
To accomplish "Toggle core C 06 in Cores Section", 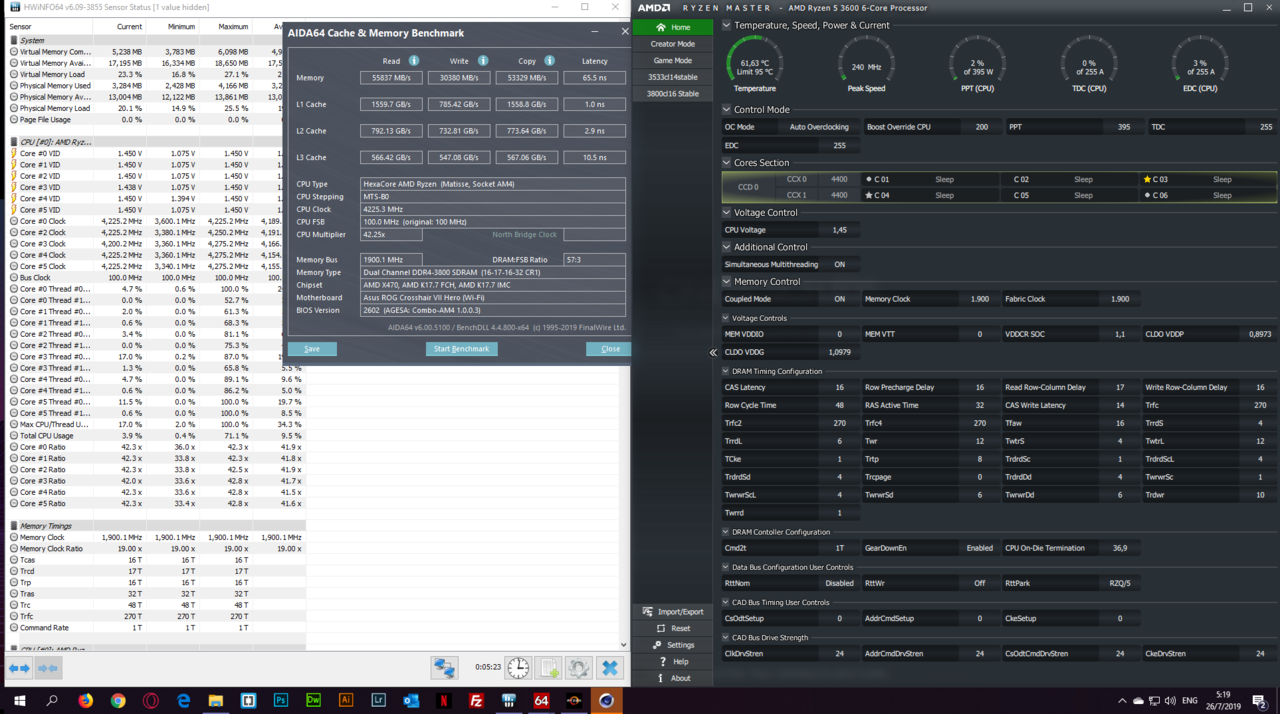I will point(1207,195).
